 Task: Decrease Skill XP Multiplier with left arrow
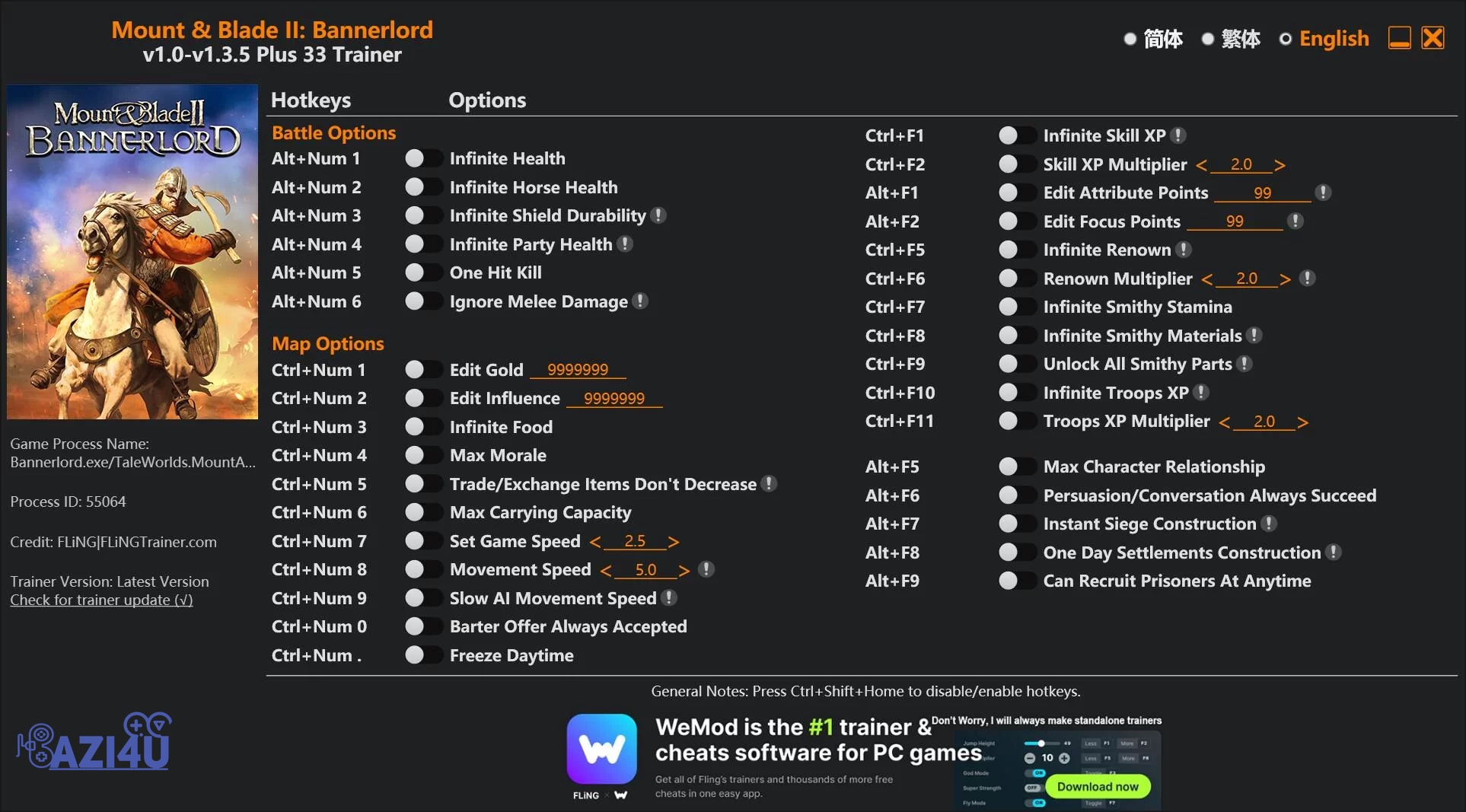pos(1201,165)
